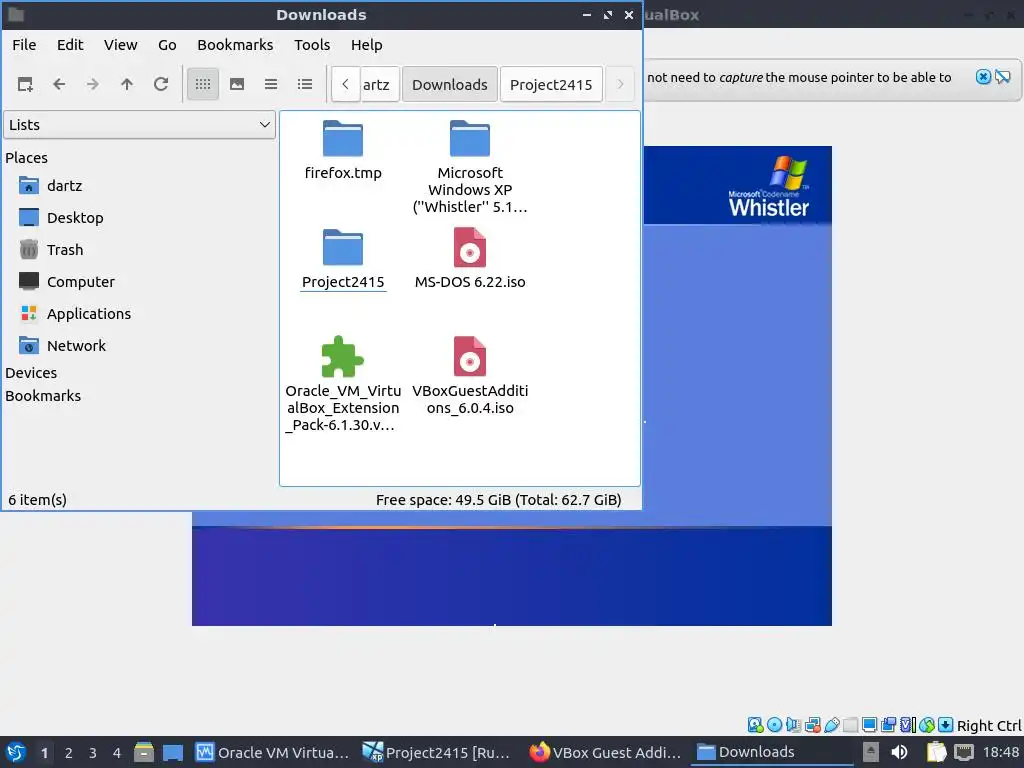Switch to VBox Guest Additions Firefox window
The image size is (1024, 768).
pyautogui.click(x=606, y=752)
